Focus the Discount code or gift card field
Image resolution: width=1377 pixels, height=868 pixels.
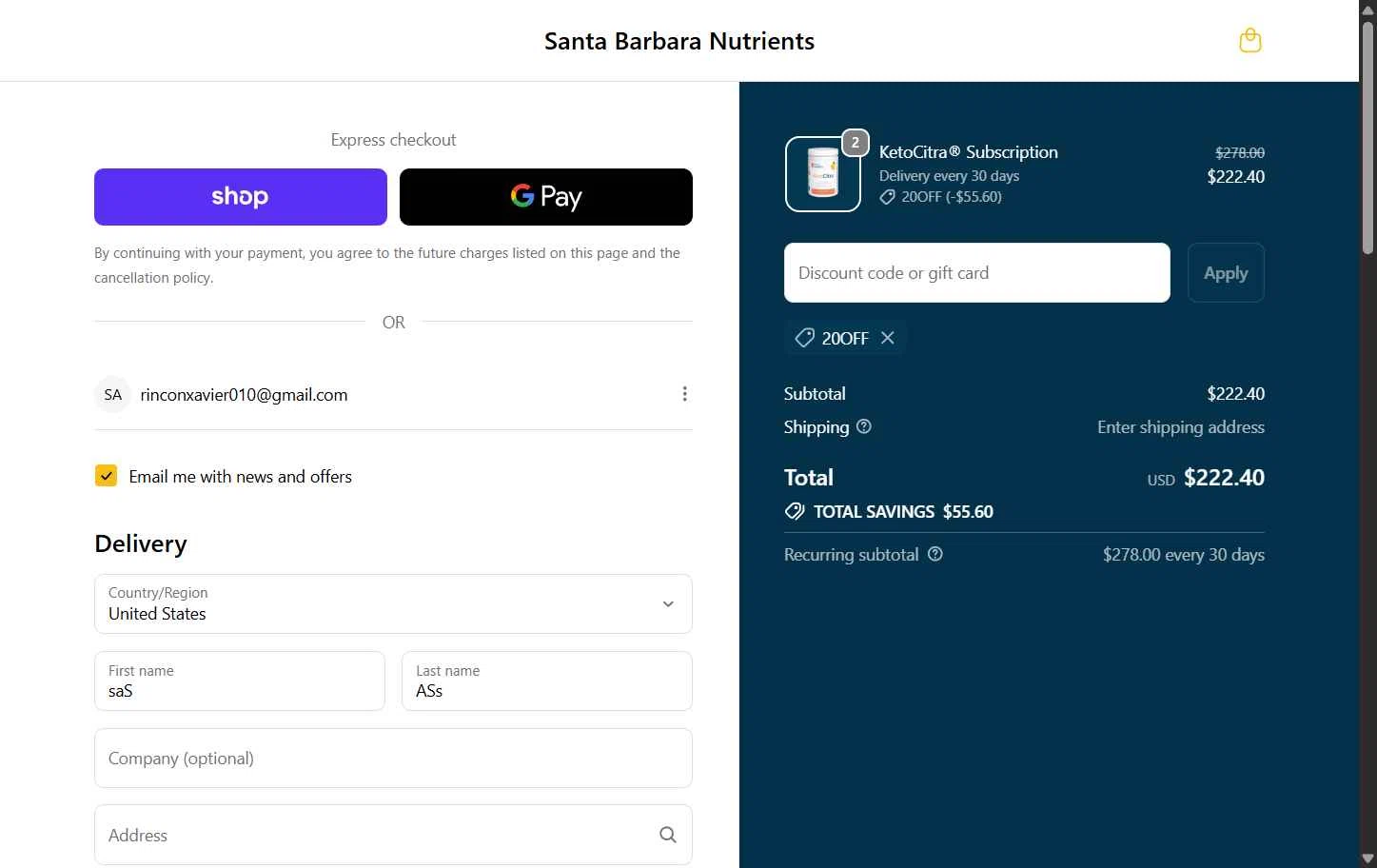click(x=977, y=273)
